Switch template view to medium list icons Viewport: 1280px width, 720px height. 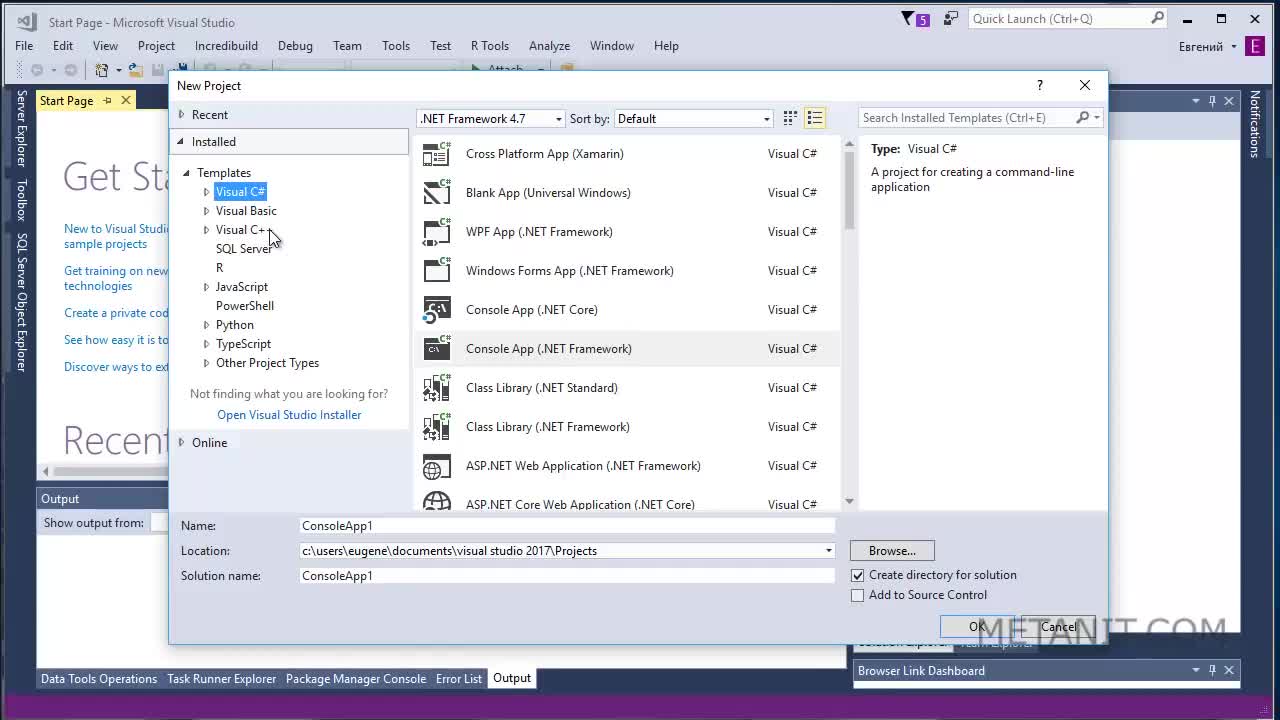pos(815,118)
